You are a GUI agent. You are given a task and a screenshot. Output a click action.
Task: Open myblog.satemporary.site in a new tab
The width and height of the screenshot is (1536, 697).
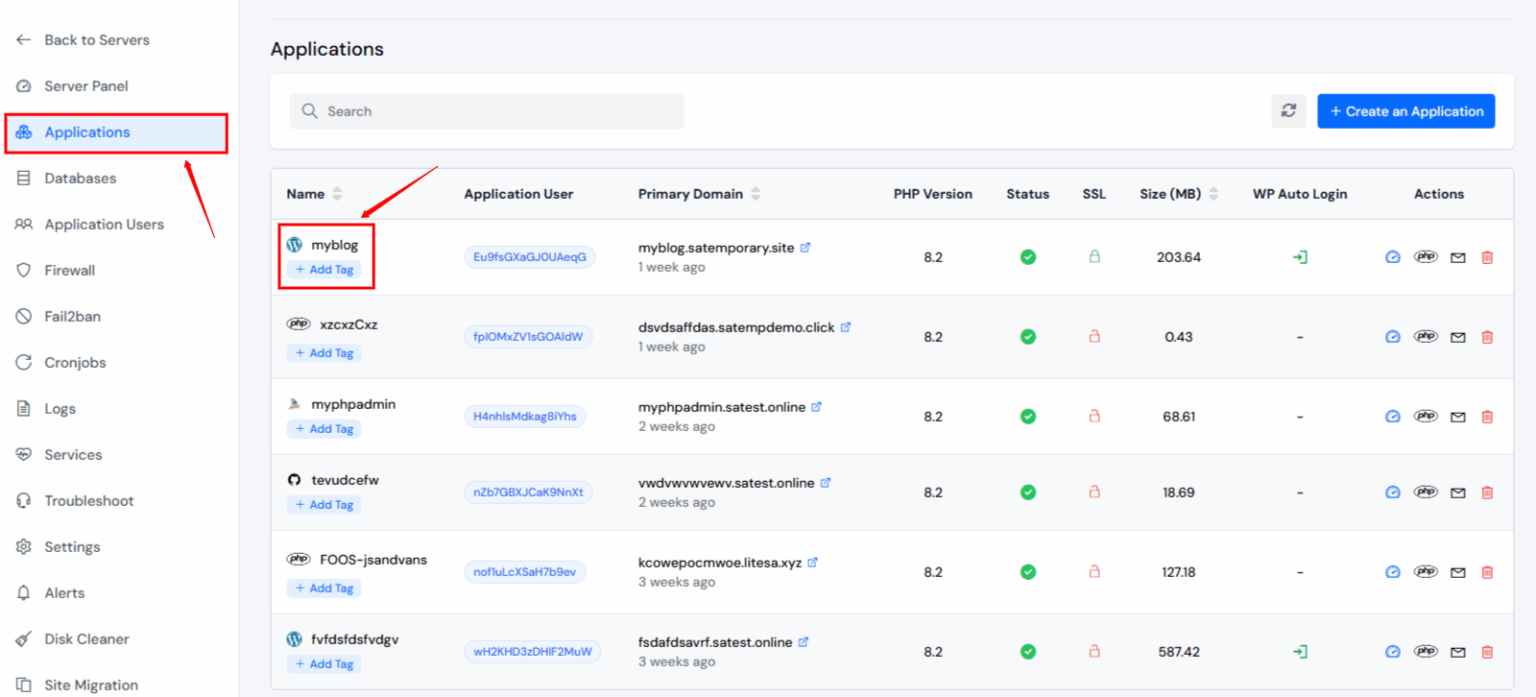[807, 247]
